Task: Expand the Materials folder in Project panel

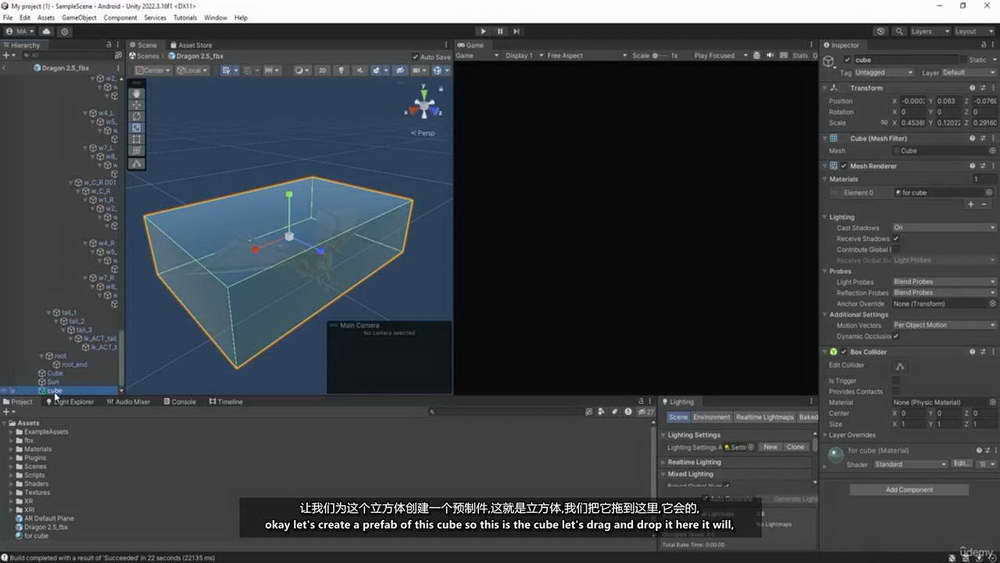Action: click(x=11, y=450)
